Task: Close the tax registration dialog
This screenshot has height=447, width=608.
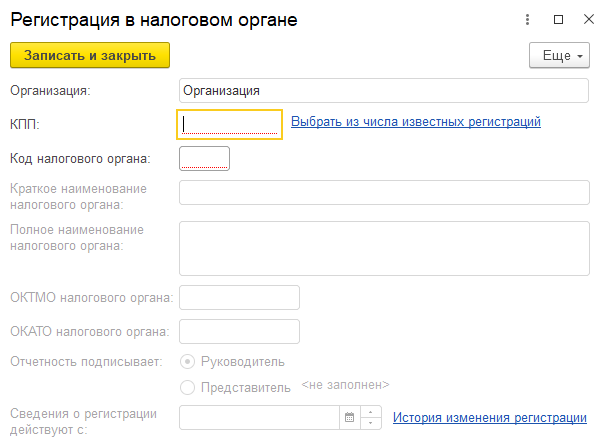Action: click(x=589, y=19)
